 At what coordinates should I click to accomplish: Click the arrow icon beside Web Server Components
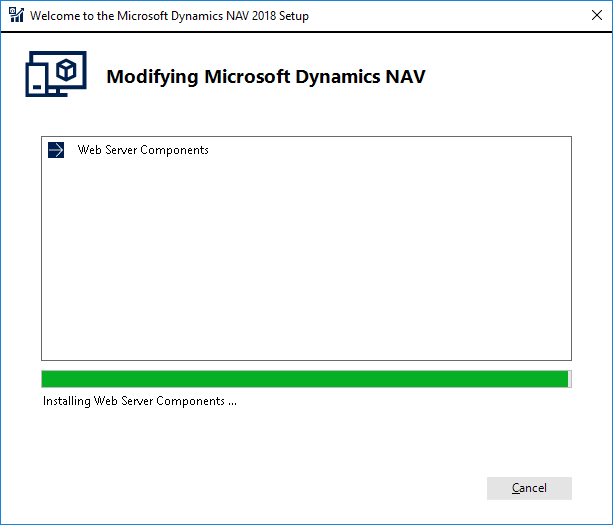coord(56,150)
